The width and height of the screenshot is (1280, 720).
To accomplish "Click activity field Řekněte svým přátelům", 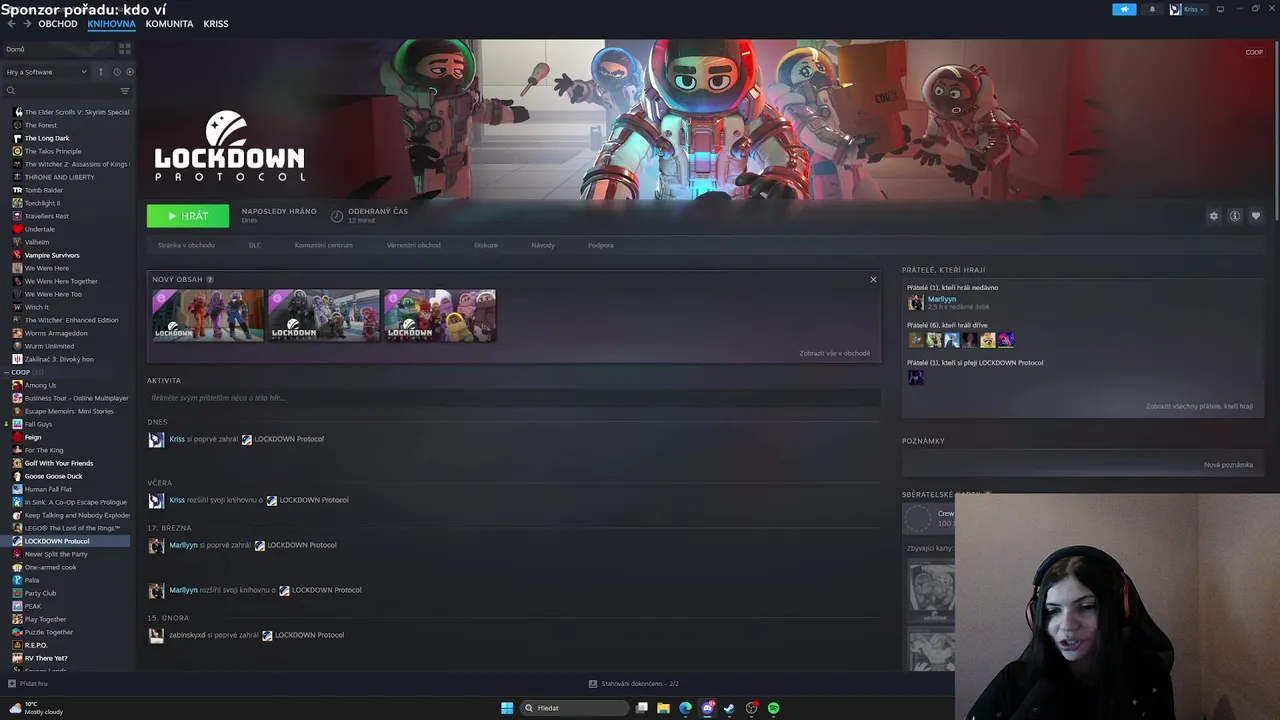I will coord(513,398).
